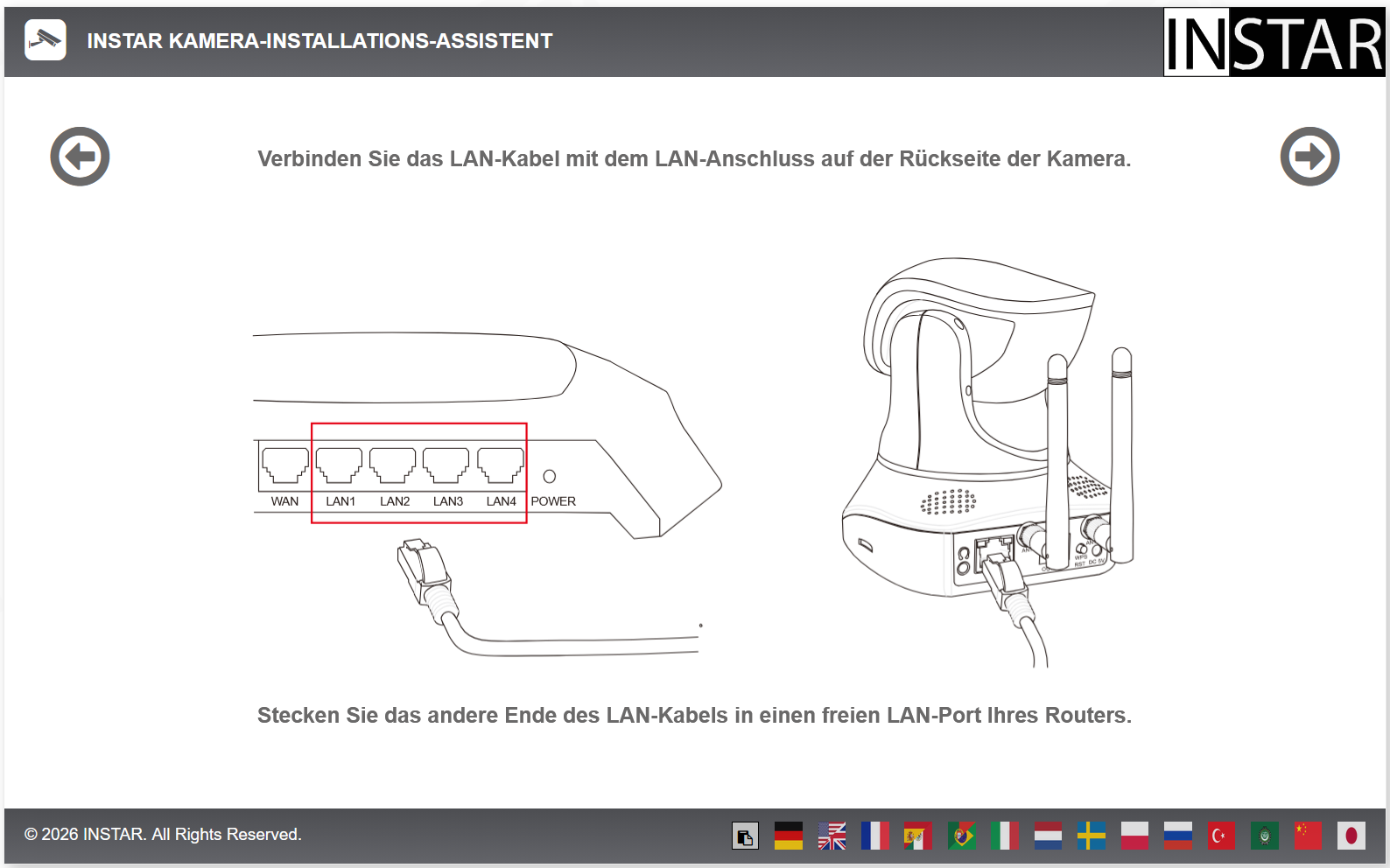The height and width of the screenshot is (868, 1390).
Task: Switch language to Spanish via flag
Action: coord(918,836)
